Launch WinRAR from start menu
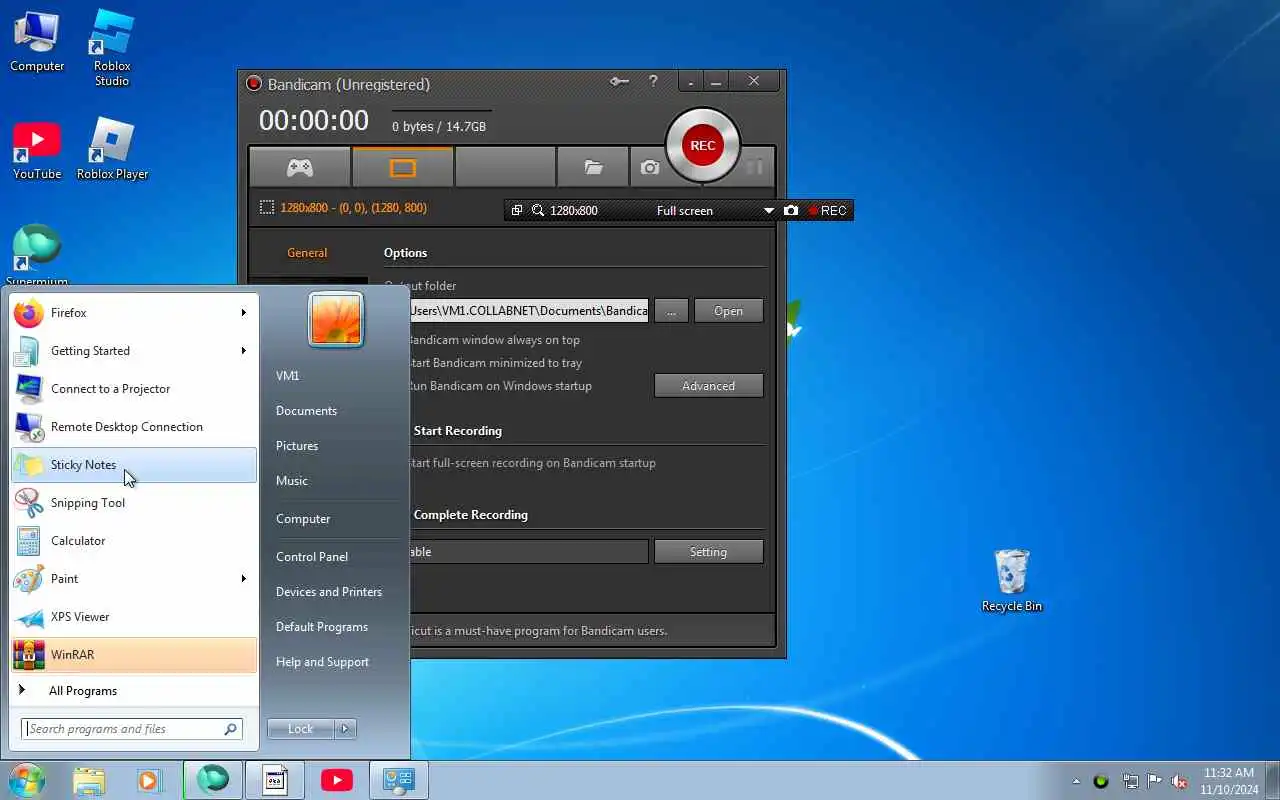1280x800 pixels. coord(133,655)
